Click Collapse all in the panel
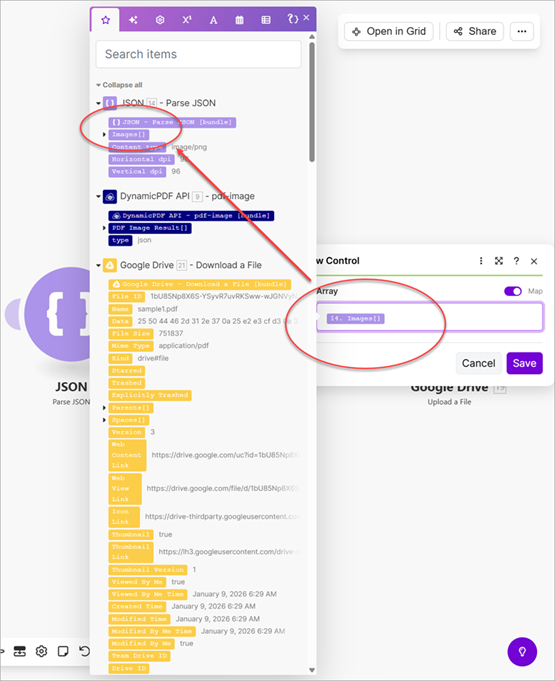The image size is (555, 681). (x=119, y=85)
